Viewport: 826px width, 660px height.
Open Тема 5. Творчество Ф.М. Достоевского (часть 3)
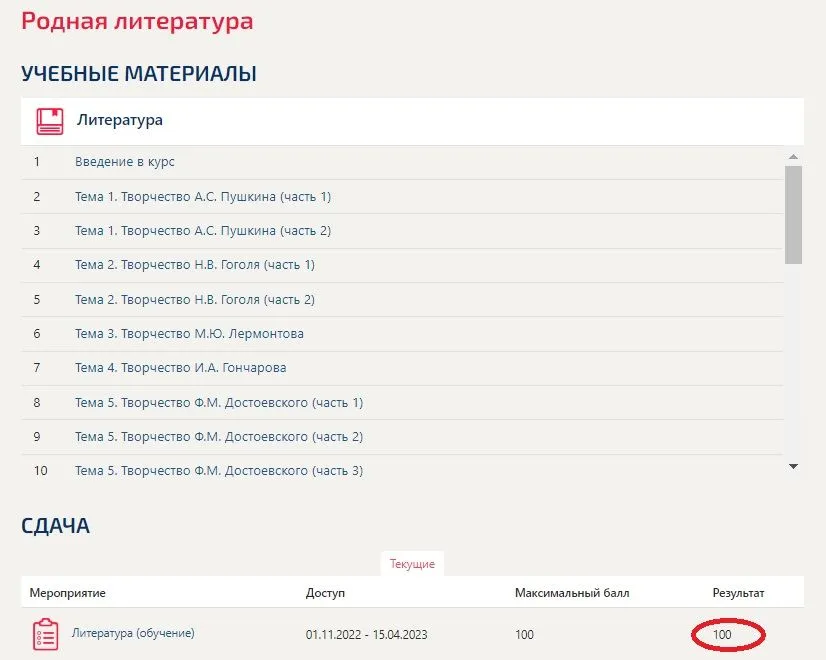pos(219,471)
